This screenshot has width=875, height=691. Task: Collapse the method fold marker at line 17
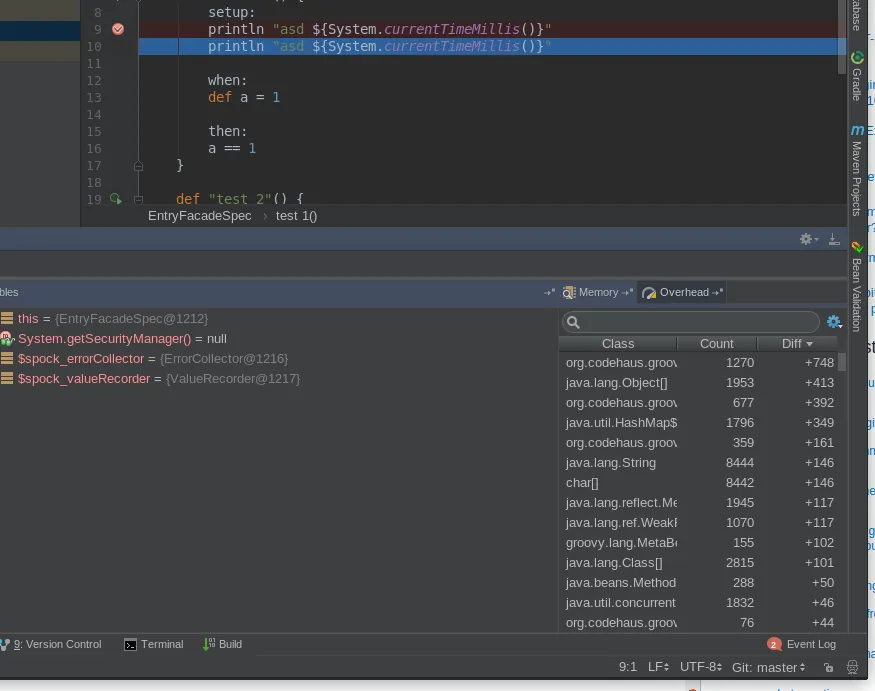pos(138,166)
